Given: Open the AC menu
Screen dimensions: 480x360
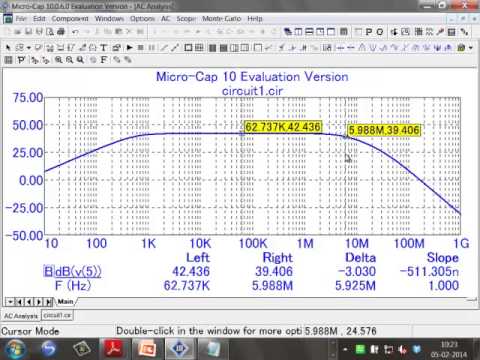Looking at the screenshot, I should tap(166, 19).
